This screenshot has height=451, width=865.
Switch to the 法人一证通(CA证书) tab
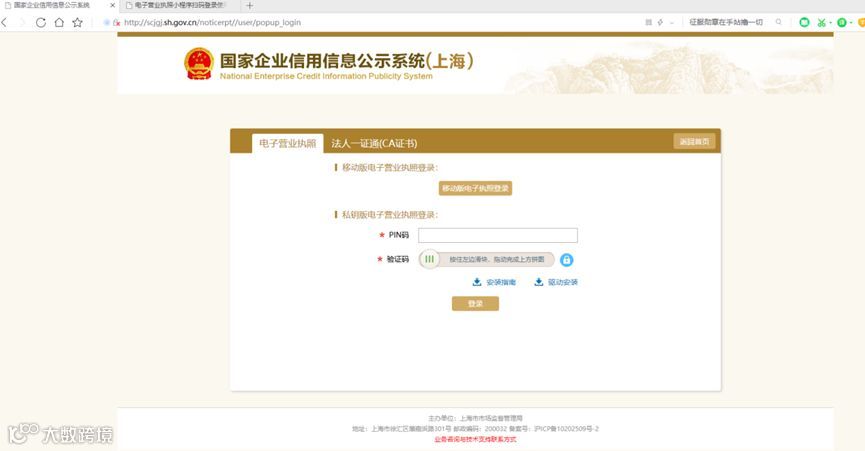click(374, 143)
